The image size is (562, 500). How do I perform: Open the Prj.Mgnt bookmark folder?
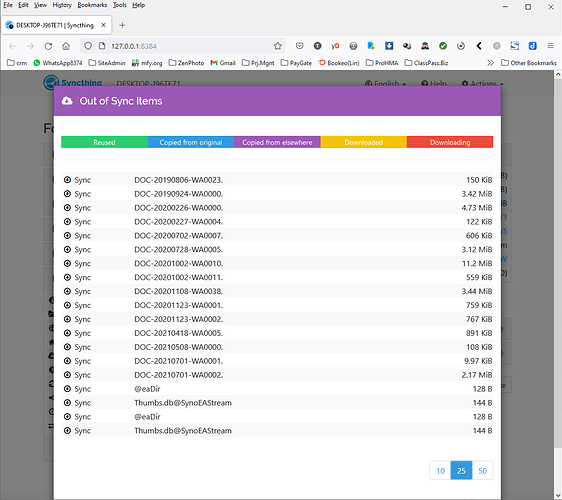pos(258,63)
